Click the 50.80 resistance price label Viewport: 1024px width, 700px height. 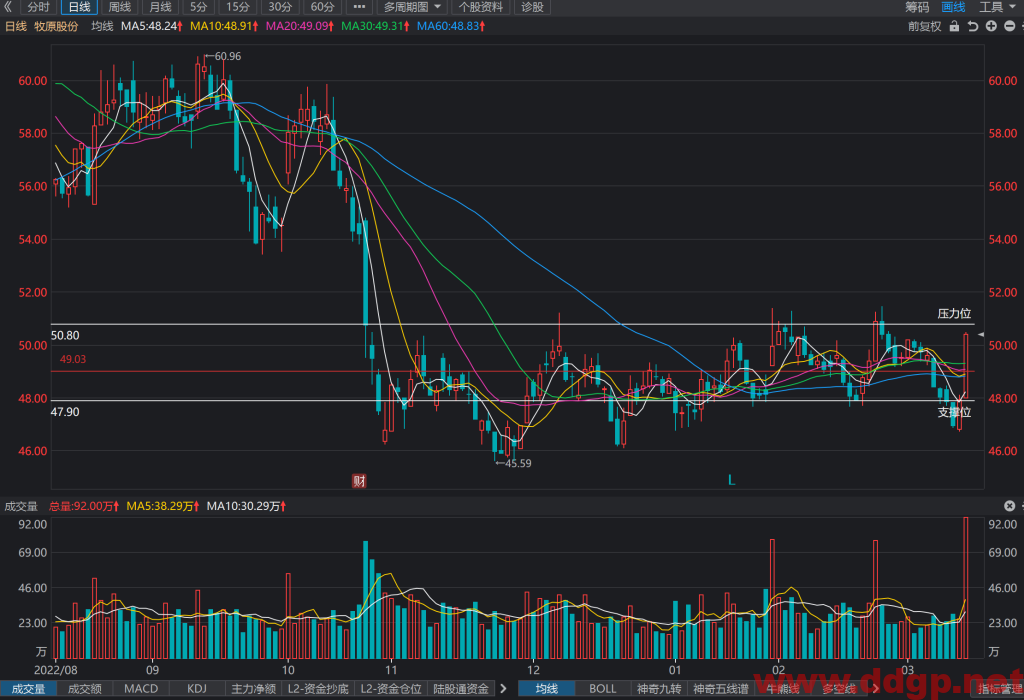coord(65,336)
